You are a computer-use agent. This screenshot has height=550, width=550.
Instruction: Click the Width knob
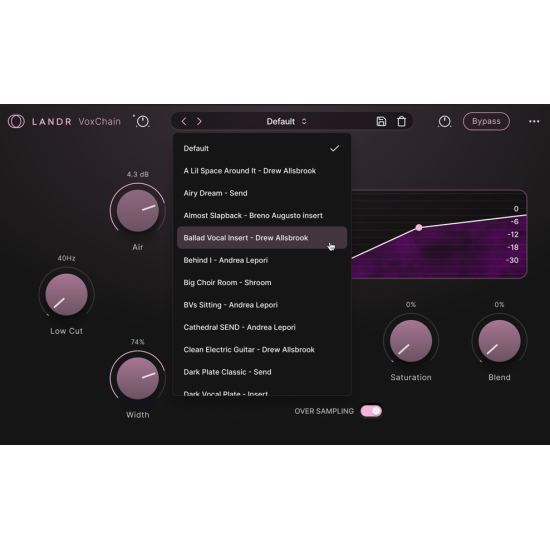coord(138,378)
